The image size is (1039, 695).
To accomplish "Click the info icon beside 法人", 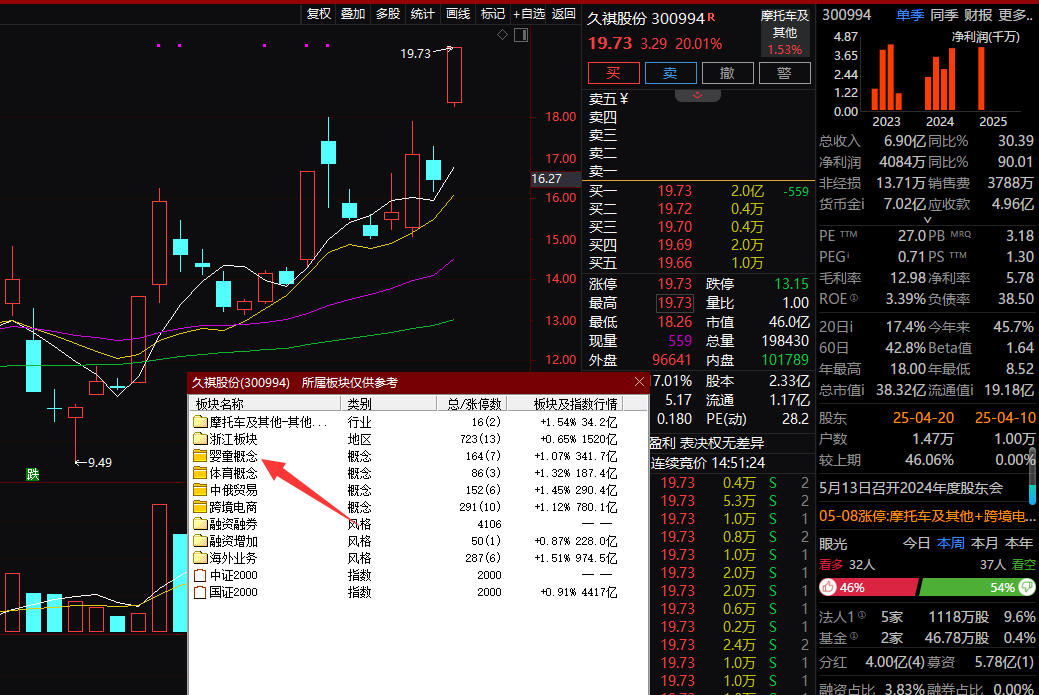I will click(862, 615).
